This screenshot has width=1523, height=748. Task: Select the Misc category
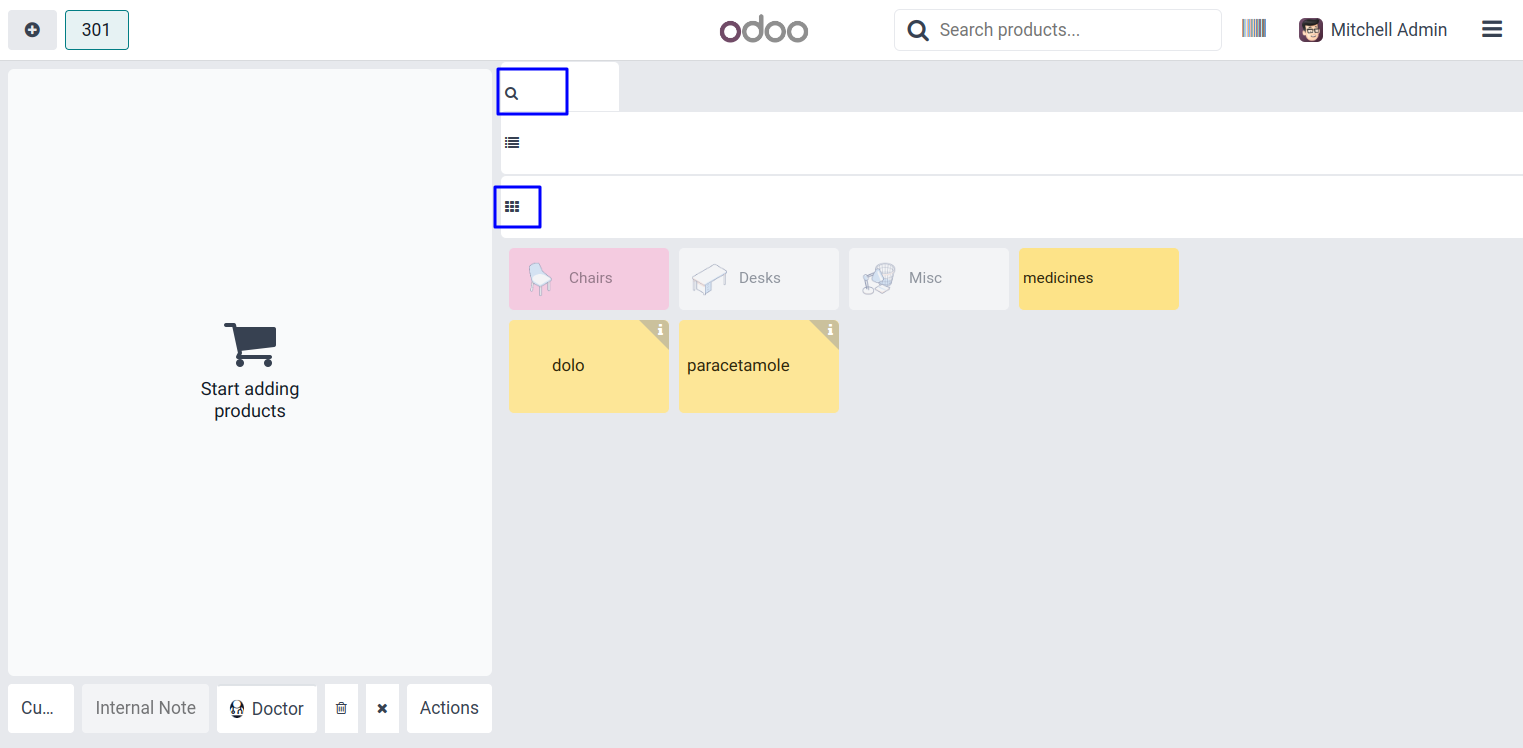pos(928,278)
